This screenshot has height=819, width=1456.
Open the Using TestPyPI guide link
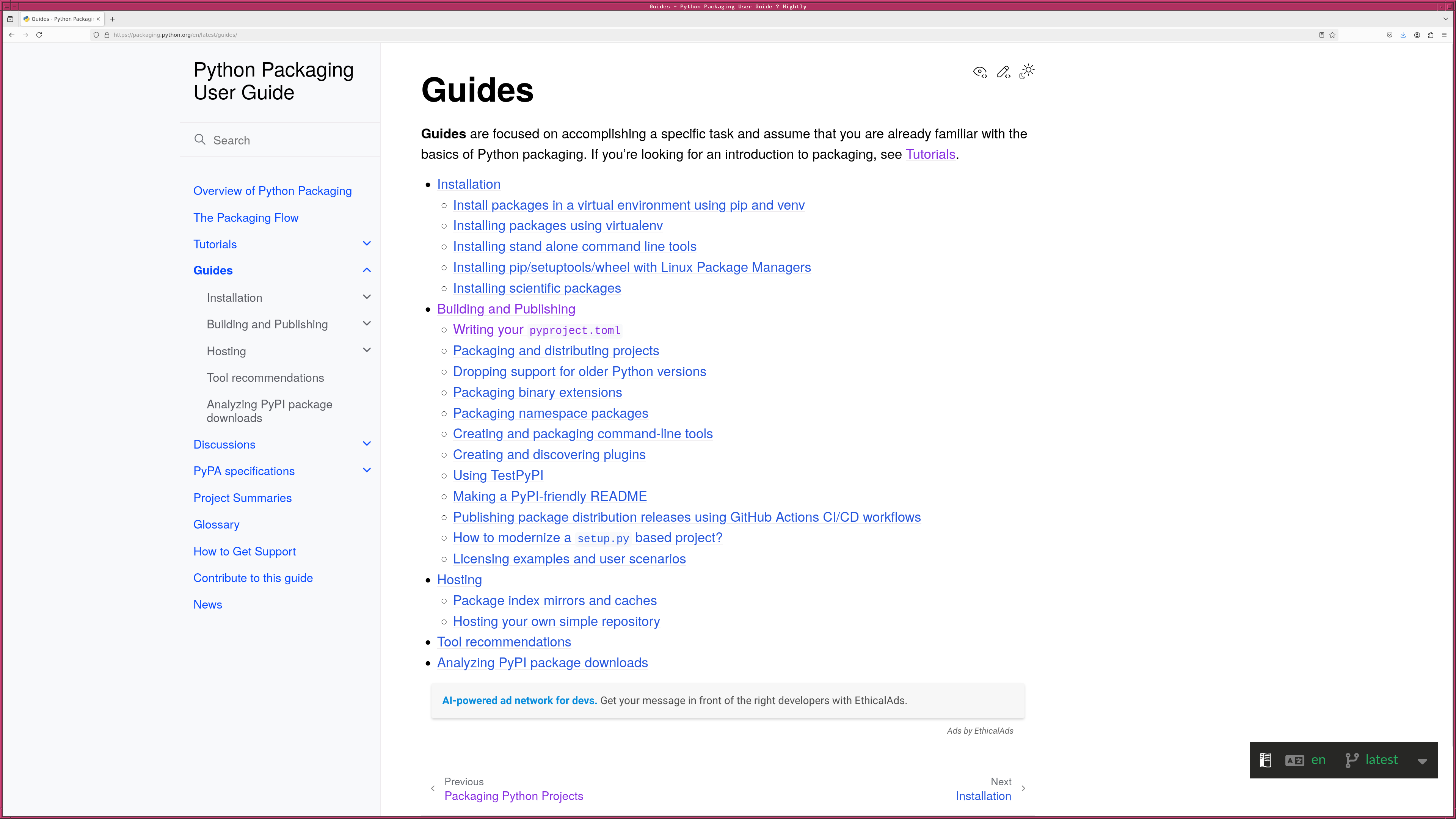tap(497, 475)
